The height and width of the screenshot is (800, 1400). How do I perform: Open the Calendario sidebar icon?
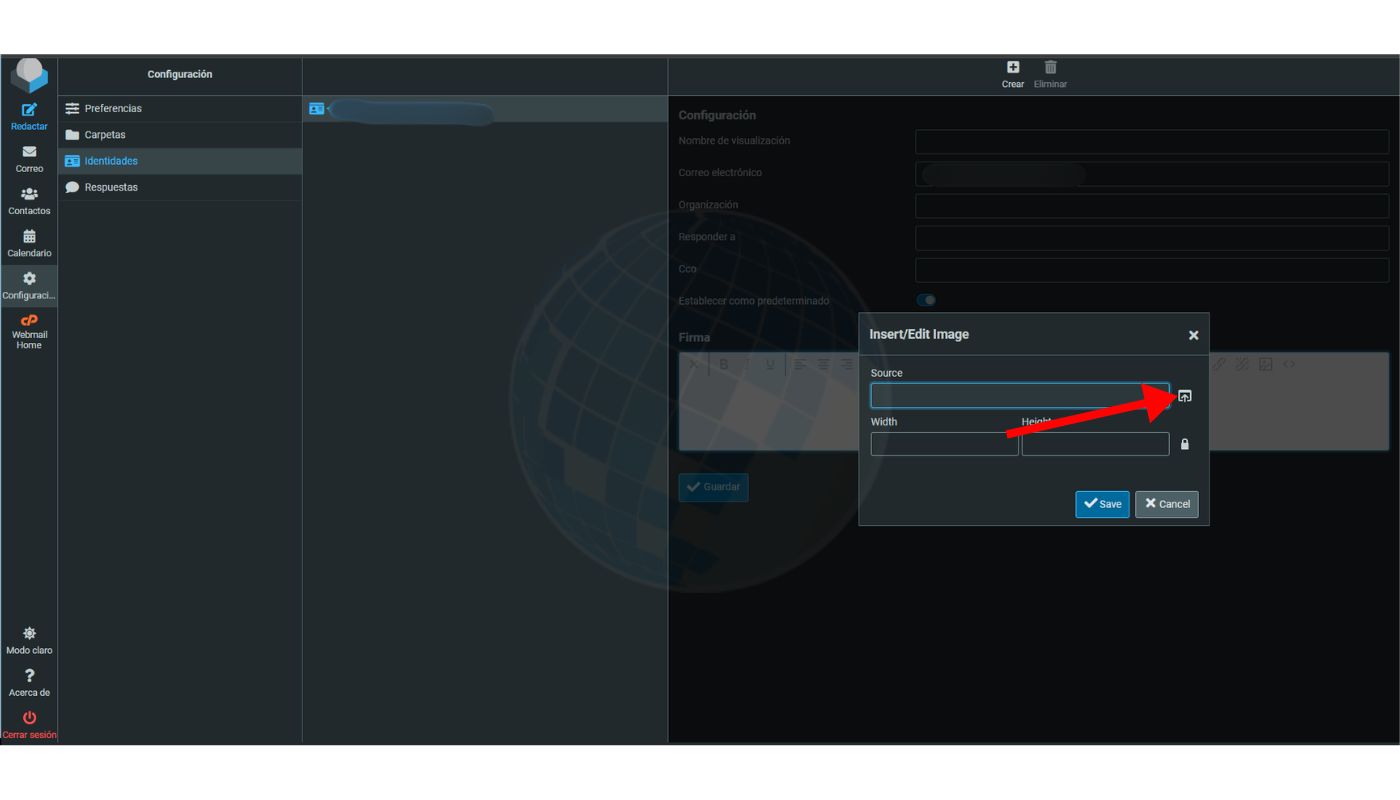pos(29,237)
